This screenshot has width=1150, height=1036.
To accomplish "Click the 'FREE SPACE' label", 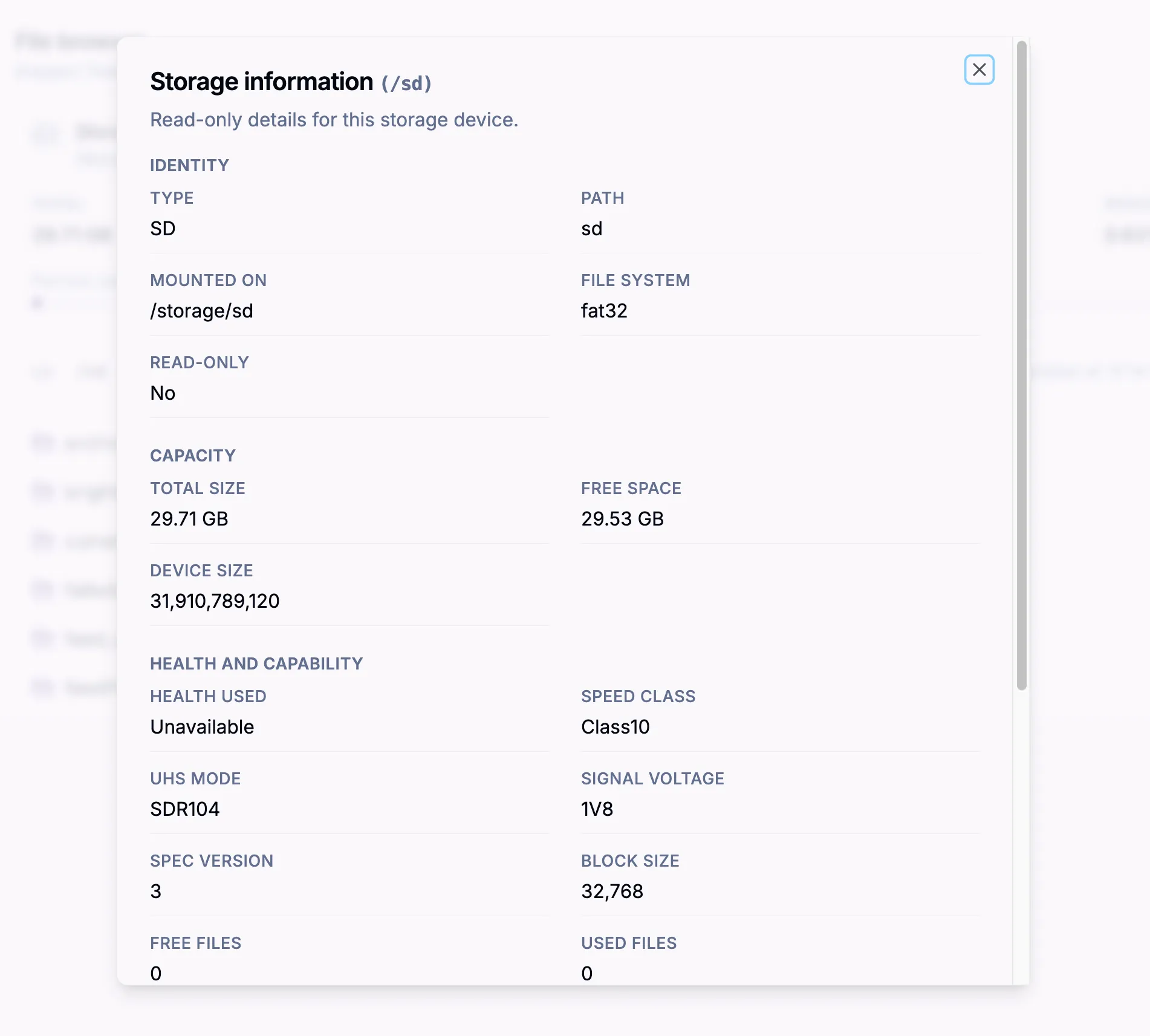I will click(x=631, y=488).
